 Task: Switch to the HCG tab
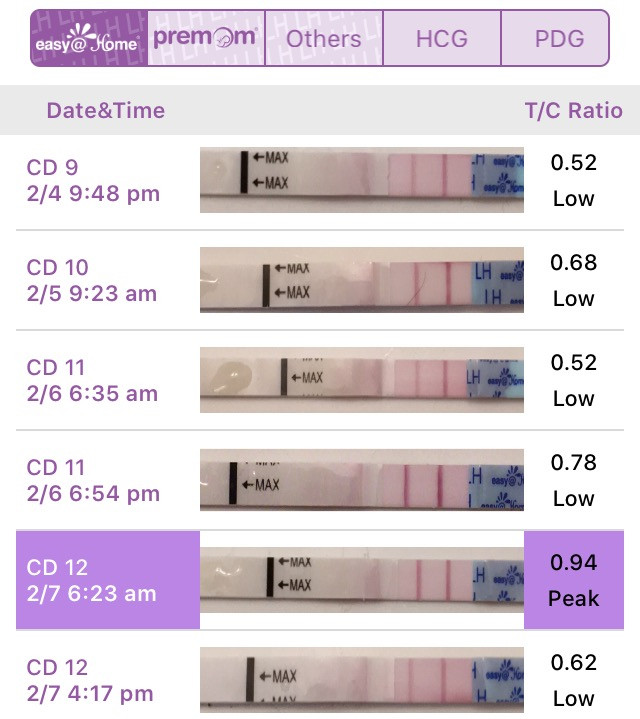tap(442, 39)
